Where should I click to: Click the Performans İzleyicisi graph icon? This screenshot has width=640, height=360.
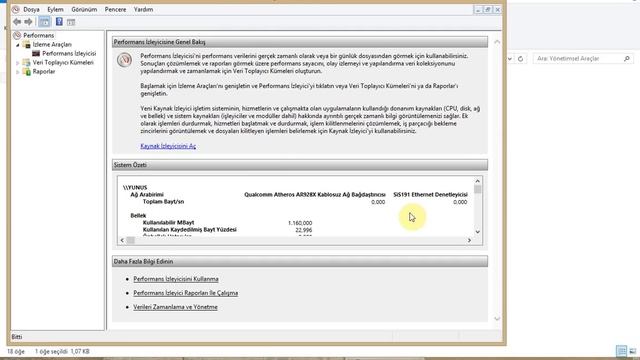pos(36,53)
